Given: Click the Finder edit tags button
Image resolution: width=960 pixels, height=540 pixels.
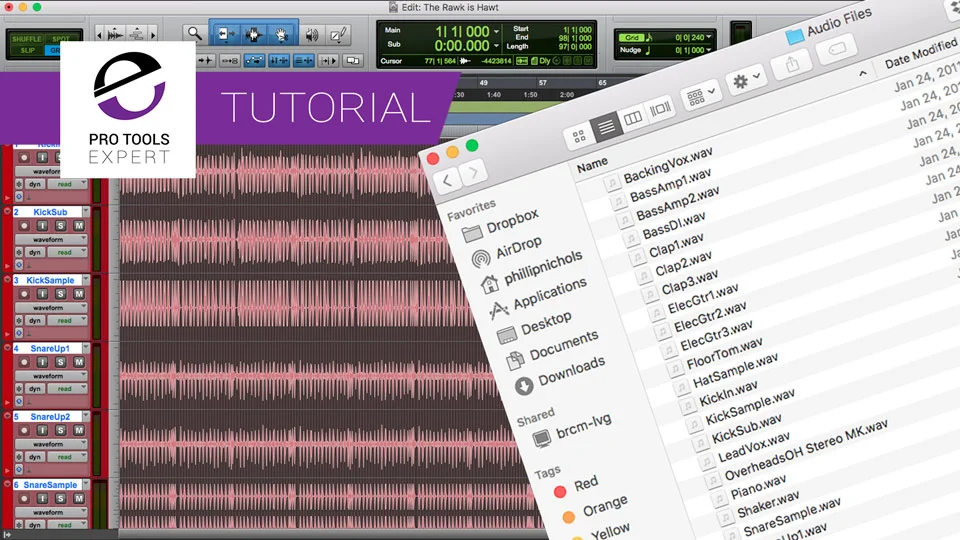Looking at the screenshot, I should (x=837, y=49).
